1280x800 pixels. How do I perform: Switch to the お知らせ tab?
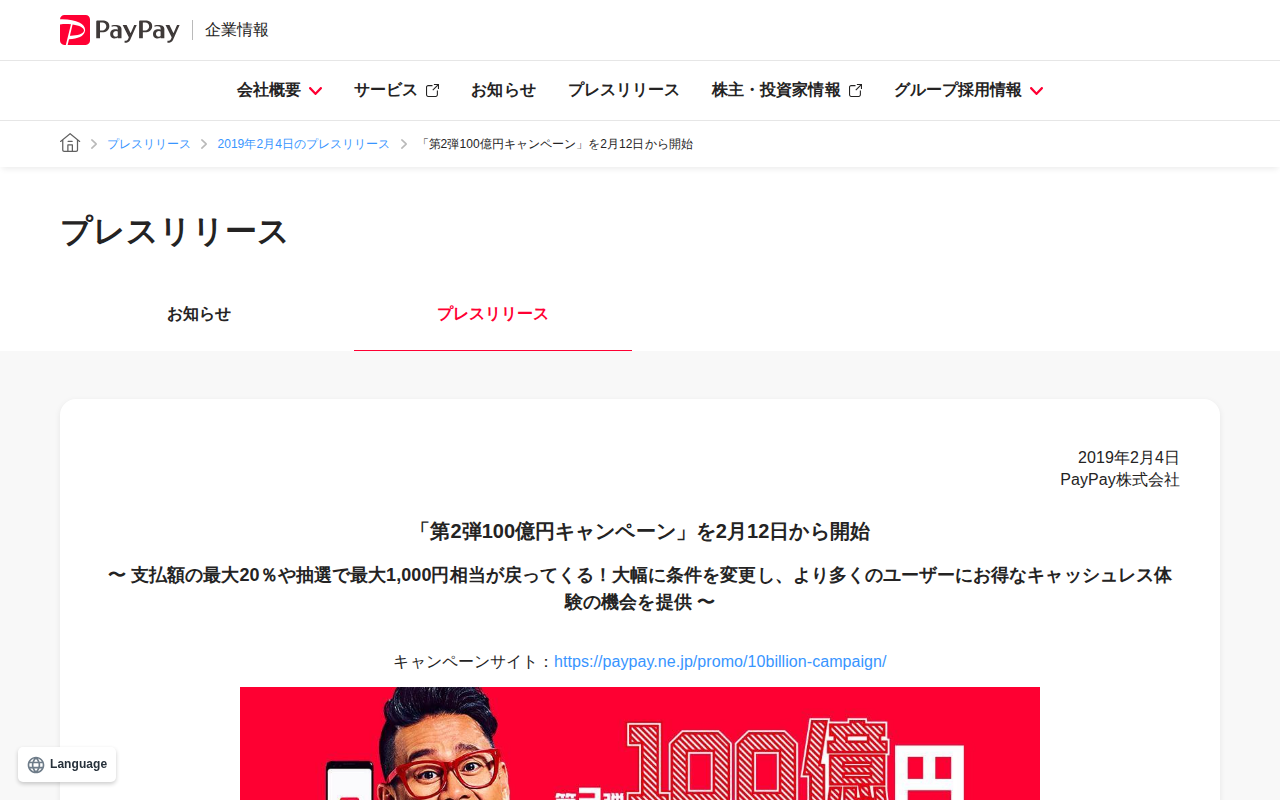click(x=199, y=314)
